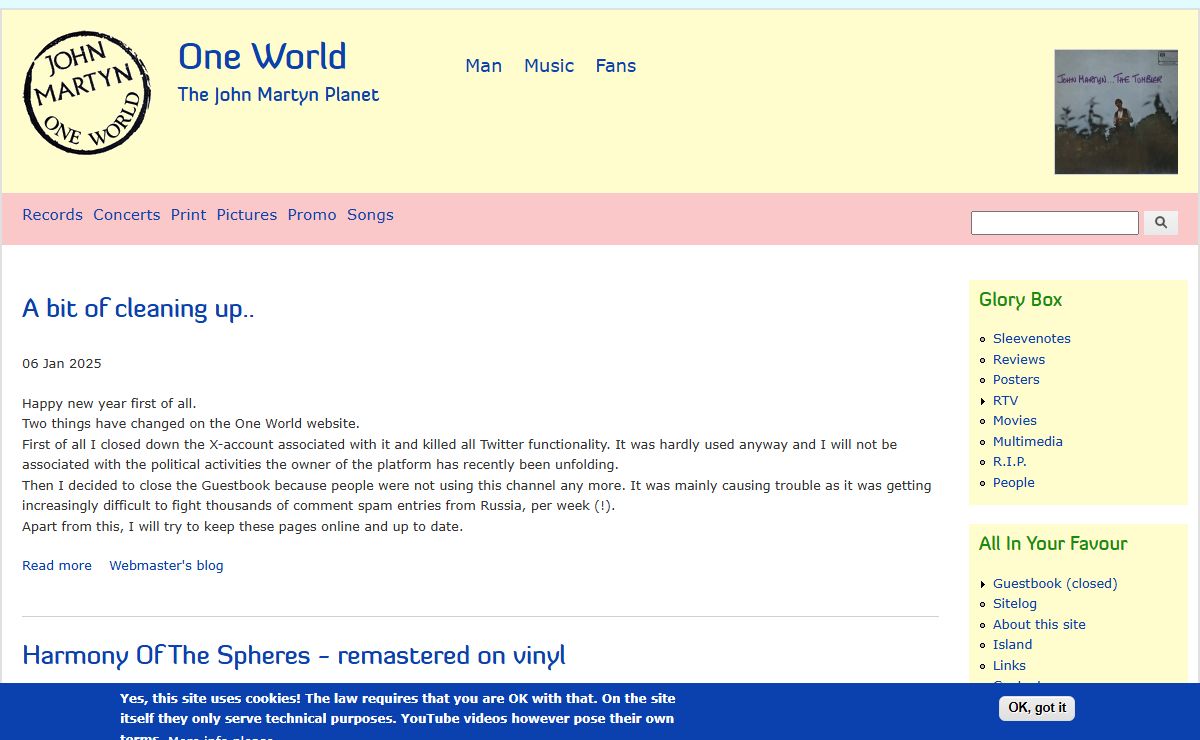
Task: Go to the Records section
Action: click(52, 215)
